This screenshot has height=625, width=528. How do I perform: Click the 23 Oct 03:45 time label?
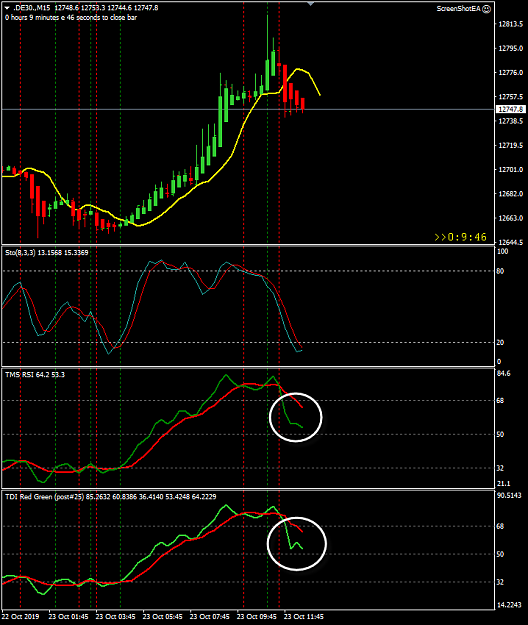pyautogui.click(x=116, y=616)
